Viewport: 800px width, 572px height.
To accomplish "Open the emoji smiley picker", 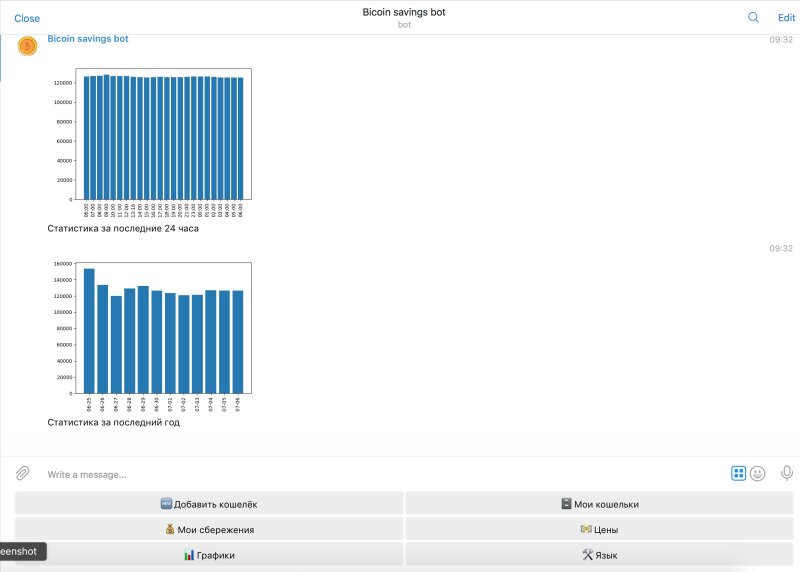I will click(x=758, y=473).
